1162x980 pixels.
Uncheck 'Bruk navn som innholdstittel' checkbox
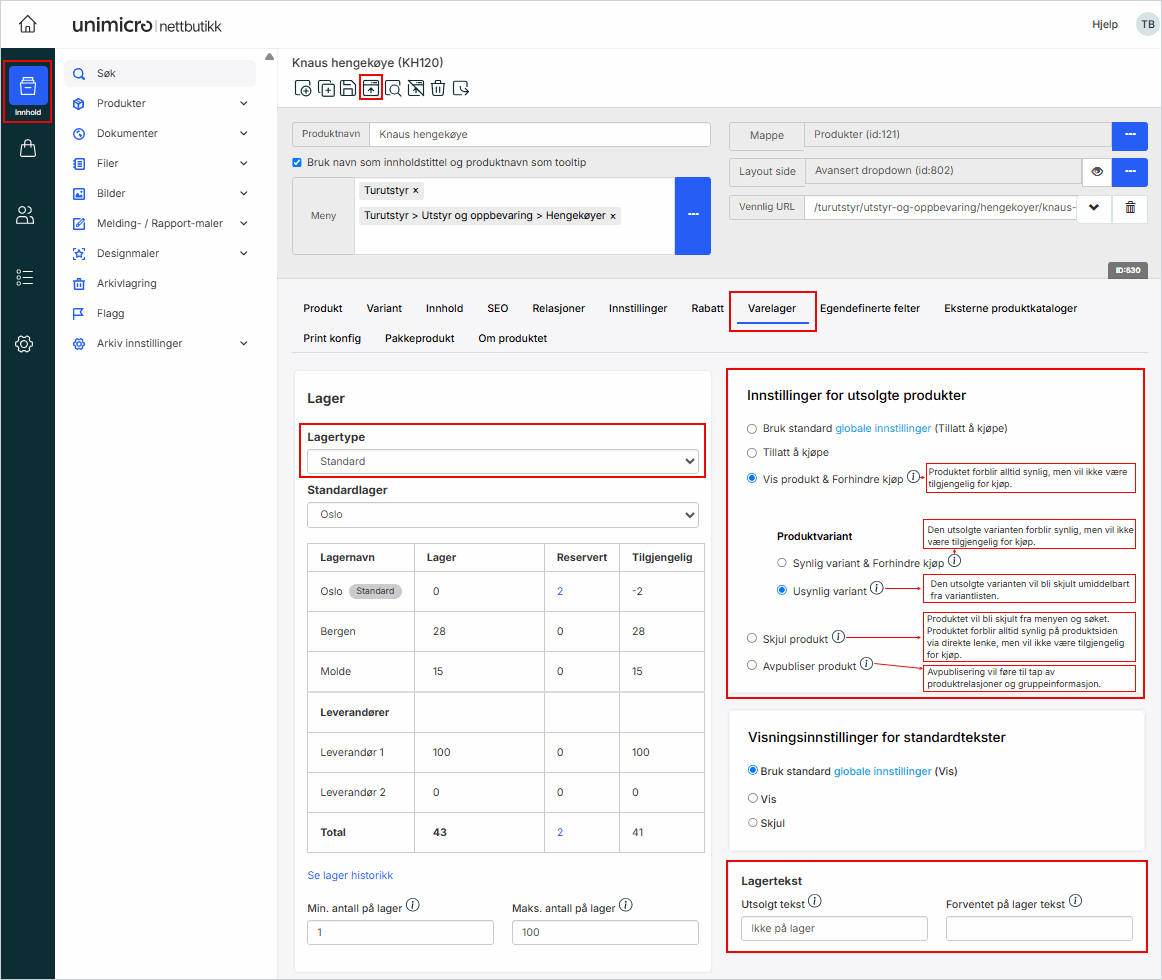click(x=296, y=161)
